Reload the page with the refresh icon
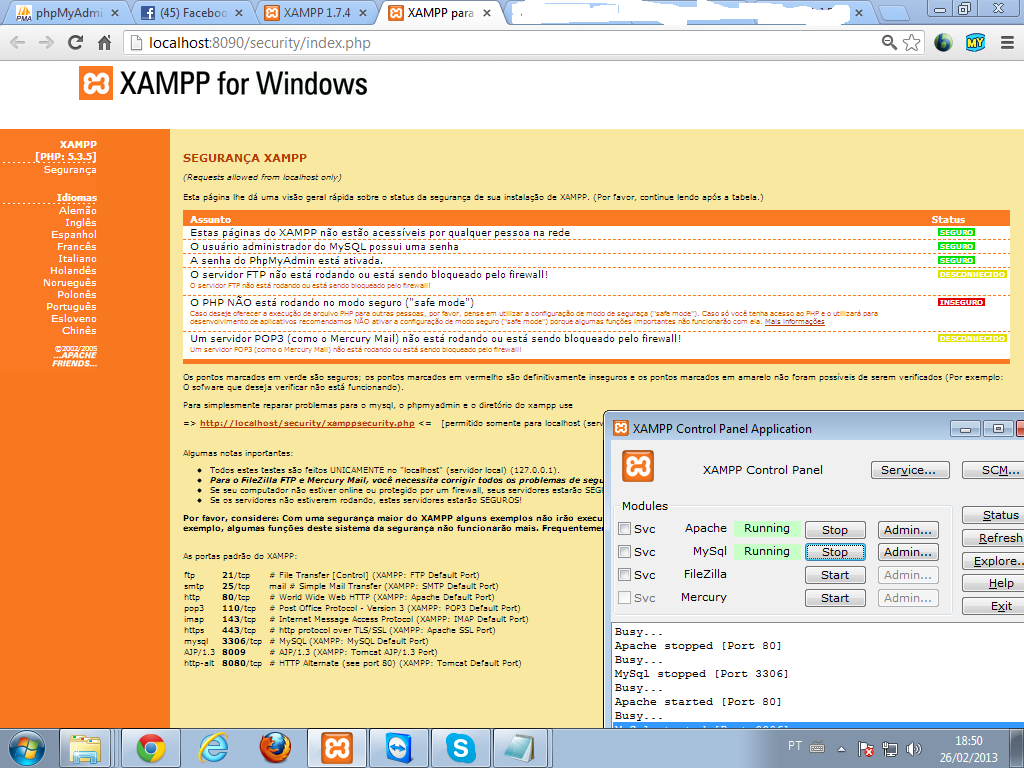 [x=76, y=43]
